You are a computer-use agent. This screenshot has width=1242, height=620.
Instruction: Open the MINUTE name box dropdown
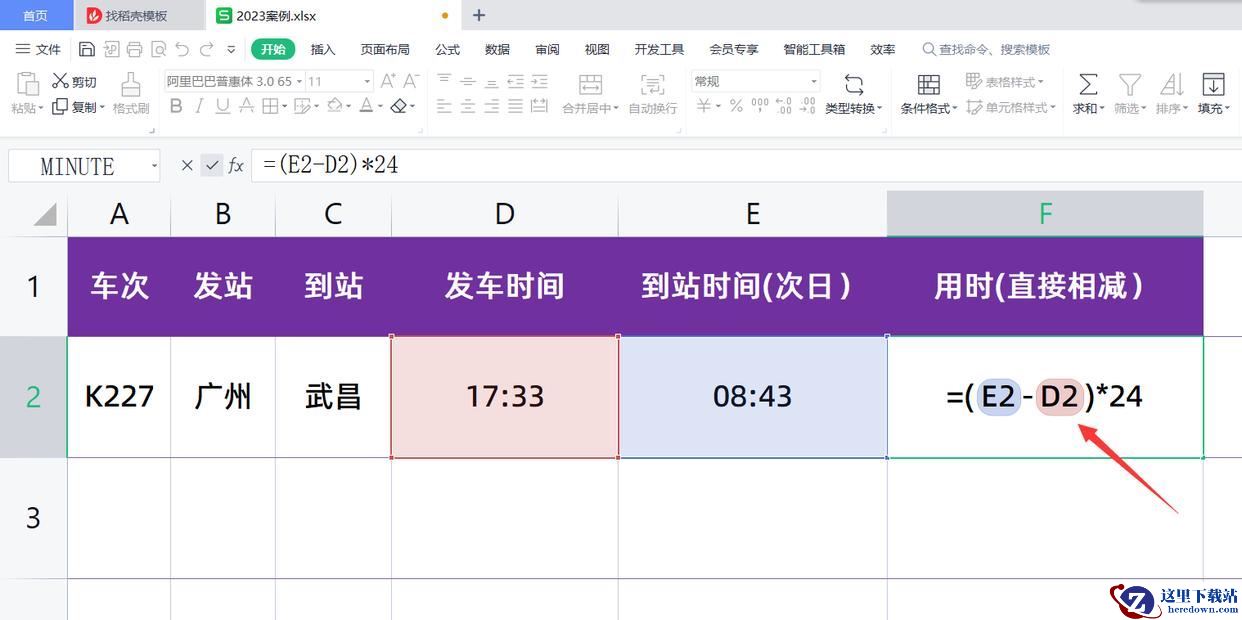tap(154, 166)
